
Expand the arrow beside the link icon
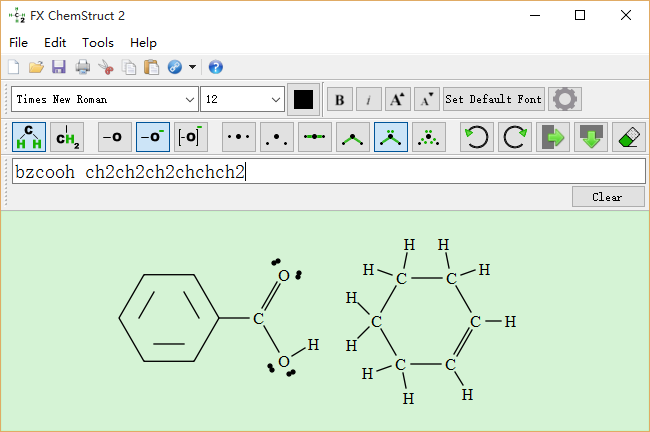pos(192,67)
